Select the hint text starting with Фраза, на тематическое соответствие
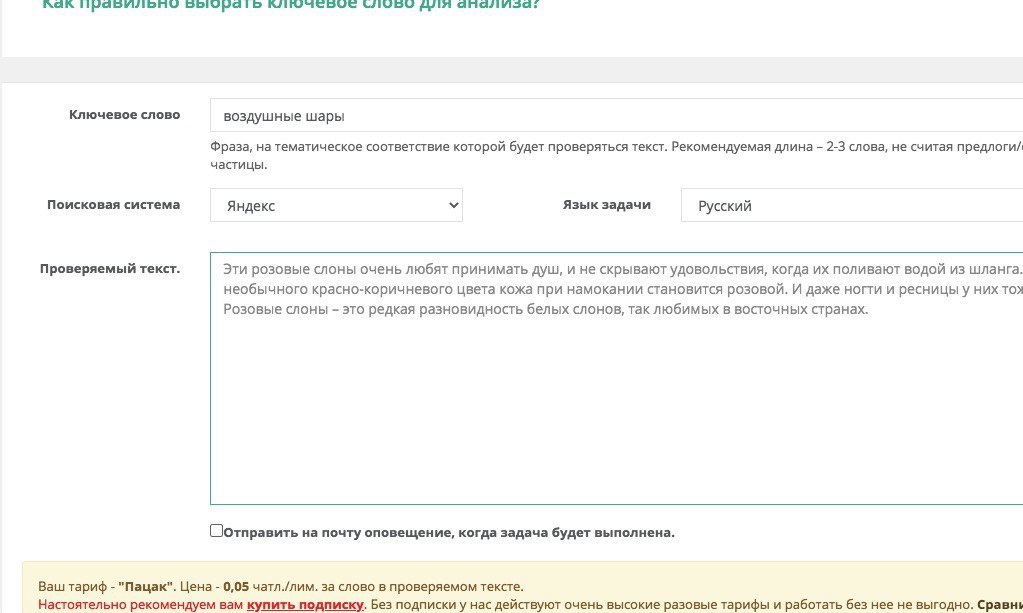 pos(617,155)
